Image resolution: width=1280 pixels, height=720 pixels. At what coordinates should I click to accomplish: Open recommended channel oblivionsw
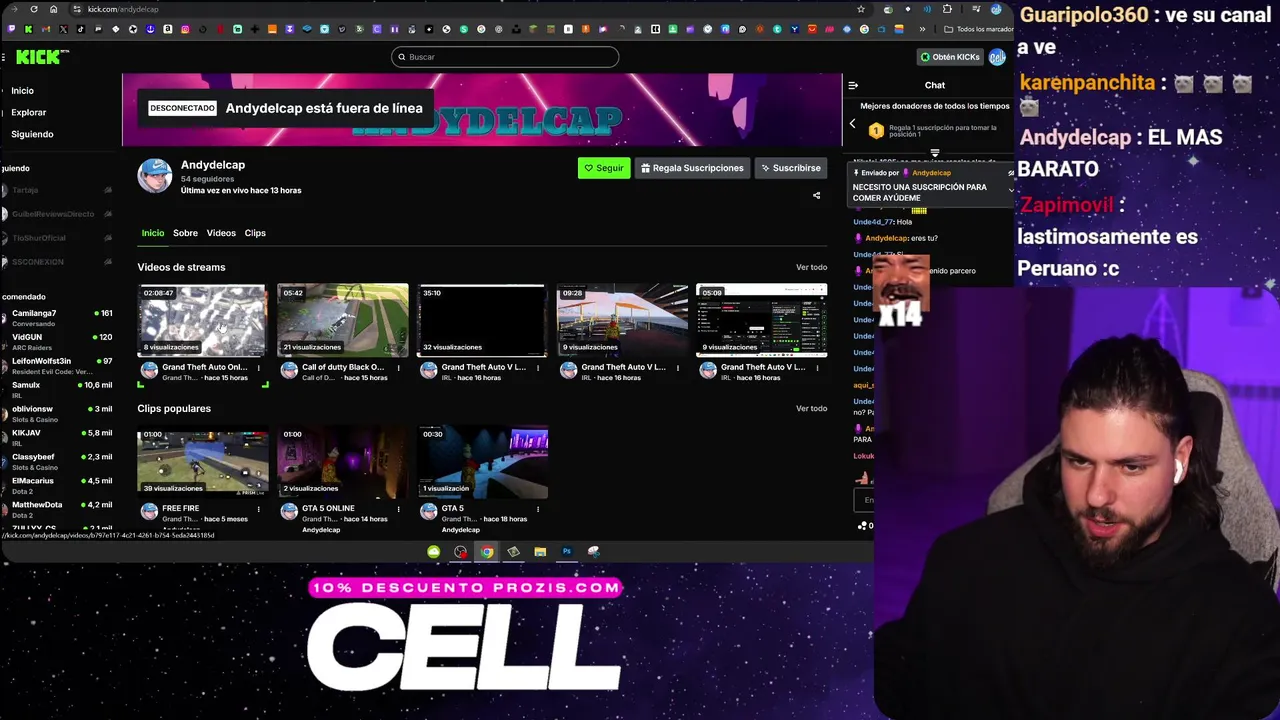coord(58,414)
